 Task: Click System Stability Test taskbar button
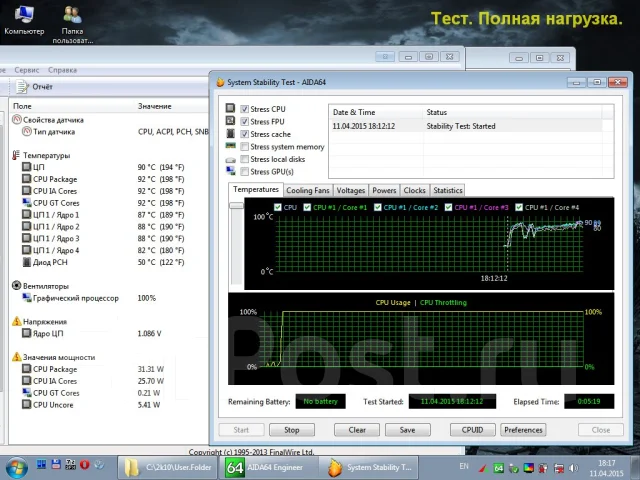tap(369, 467)
